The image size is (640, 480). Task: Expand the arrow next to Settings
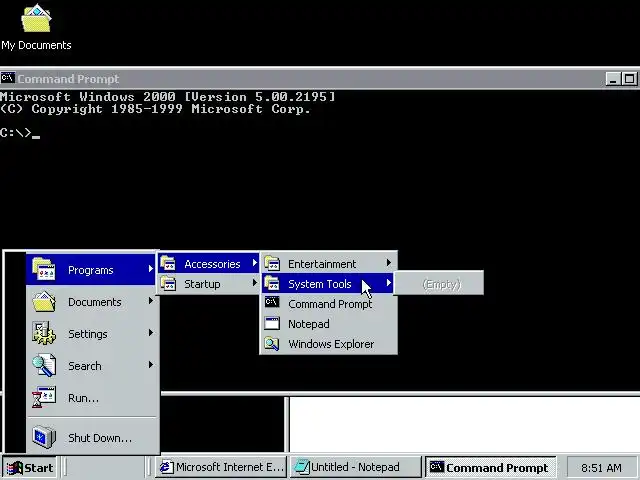point(151,333)
